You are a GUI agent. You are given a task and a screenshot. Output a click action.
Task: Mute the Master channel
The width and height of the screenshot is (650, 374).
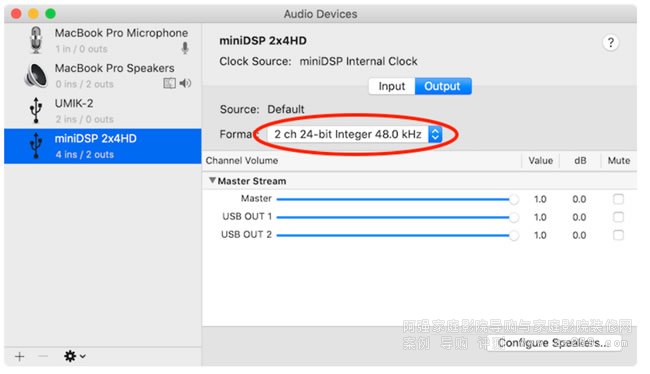618,199
